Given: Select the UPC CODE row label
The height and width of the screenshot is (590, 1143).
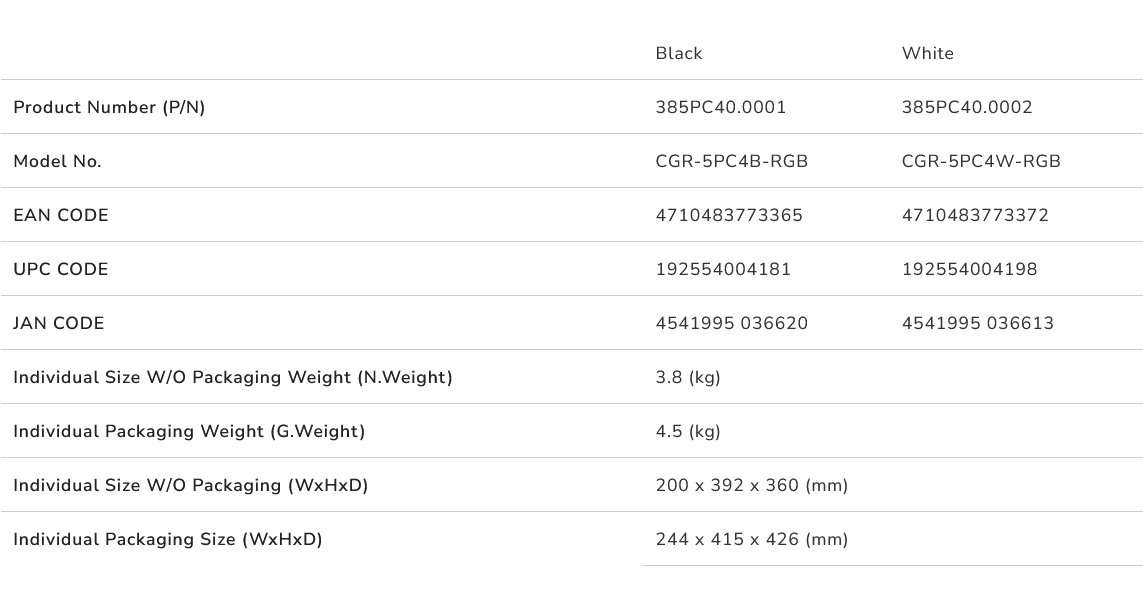Looking at the screenshot, I should tap(61, 270).
